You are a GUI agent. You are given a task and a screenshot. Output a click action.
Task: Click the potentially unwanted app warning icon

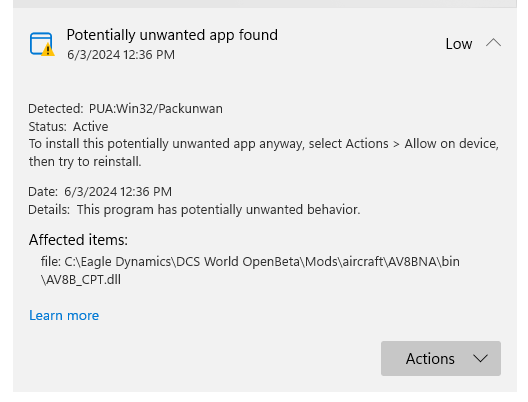[x=42, y=44]
